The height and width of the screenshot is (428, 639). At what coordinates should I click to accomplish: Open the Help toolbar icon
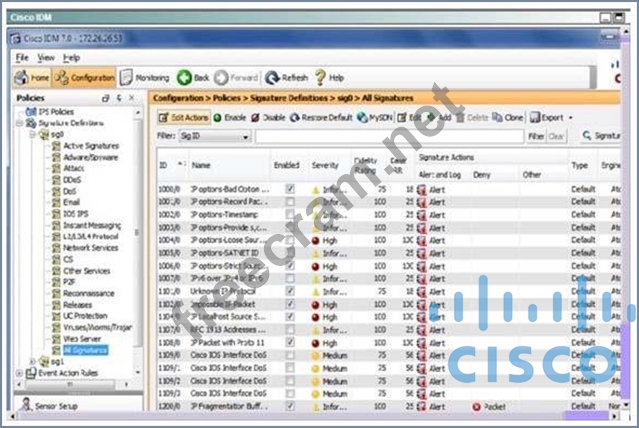click(x=329, y=77)
